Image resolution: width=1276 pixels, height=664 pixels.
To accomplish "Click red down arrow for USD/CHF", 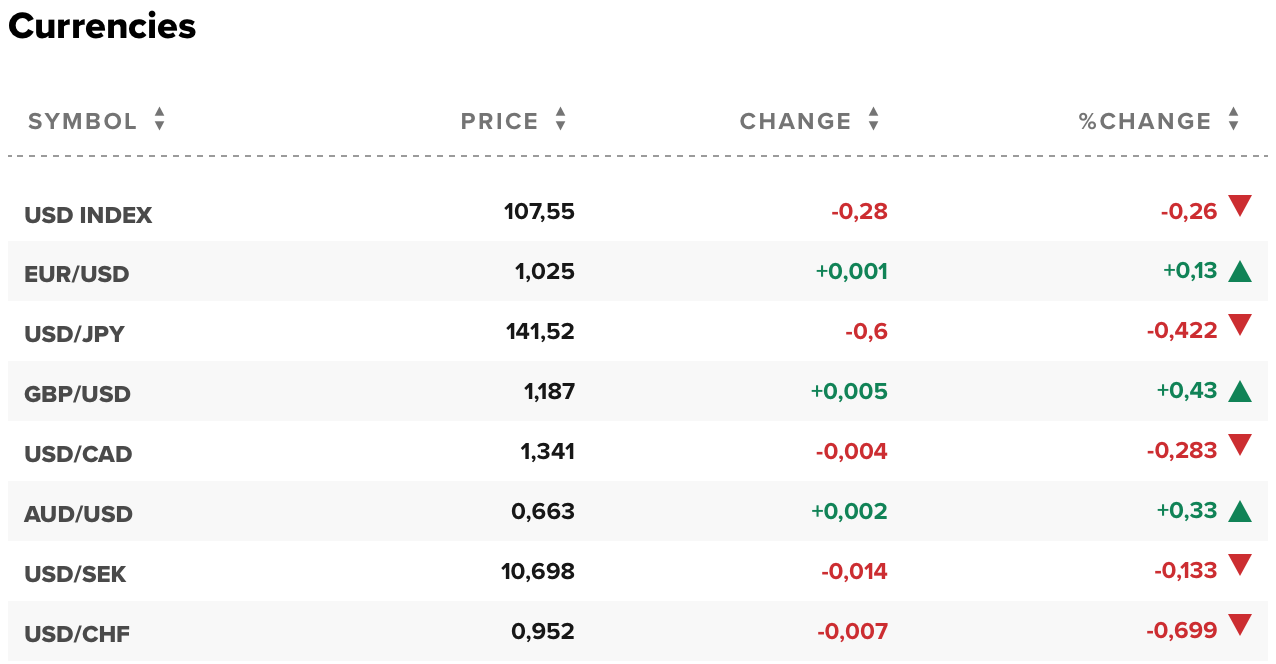I will point(1240,625).
